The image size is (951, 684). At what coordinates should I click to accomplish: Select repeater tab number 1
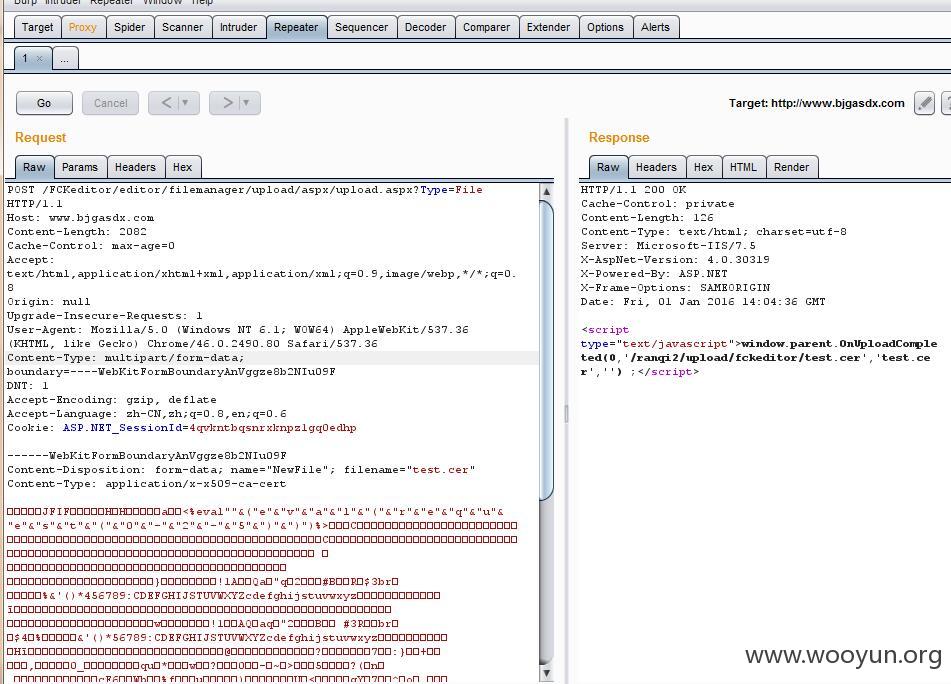(25, 58)
